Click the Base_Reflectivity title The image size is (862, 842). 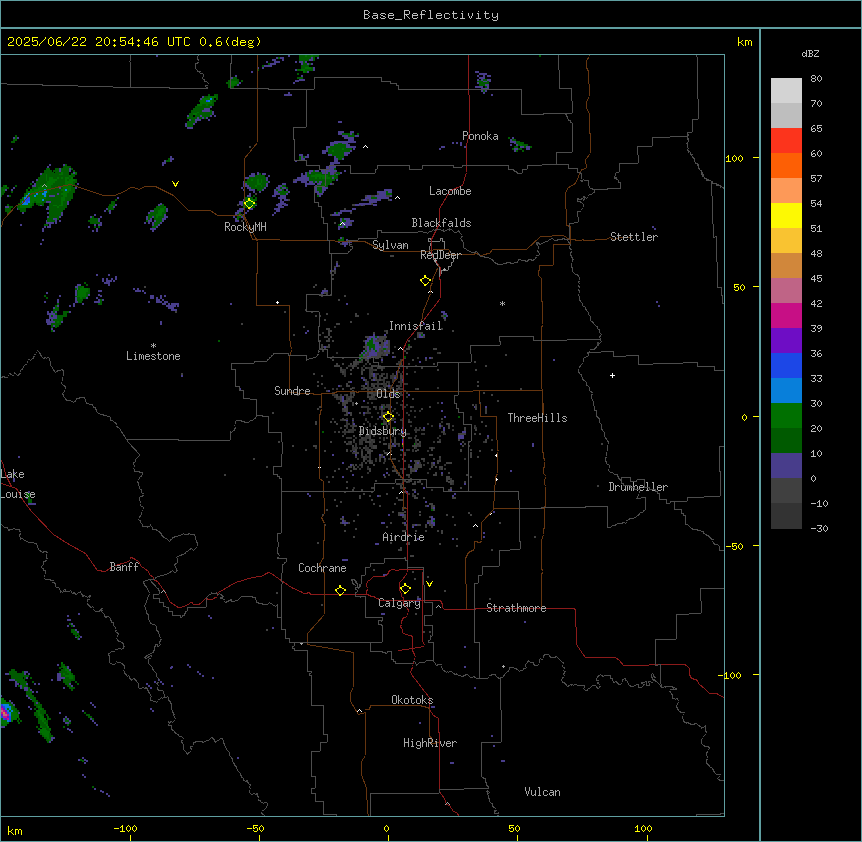coord(431,15)
